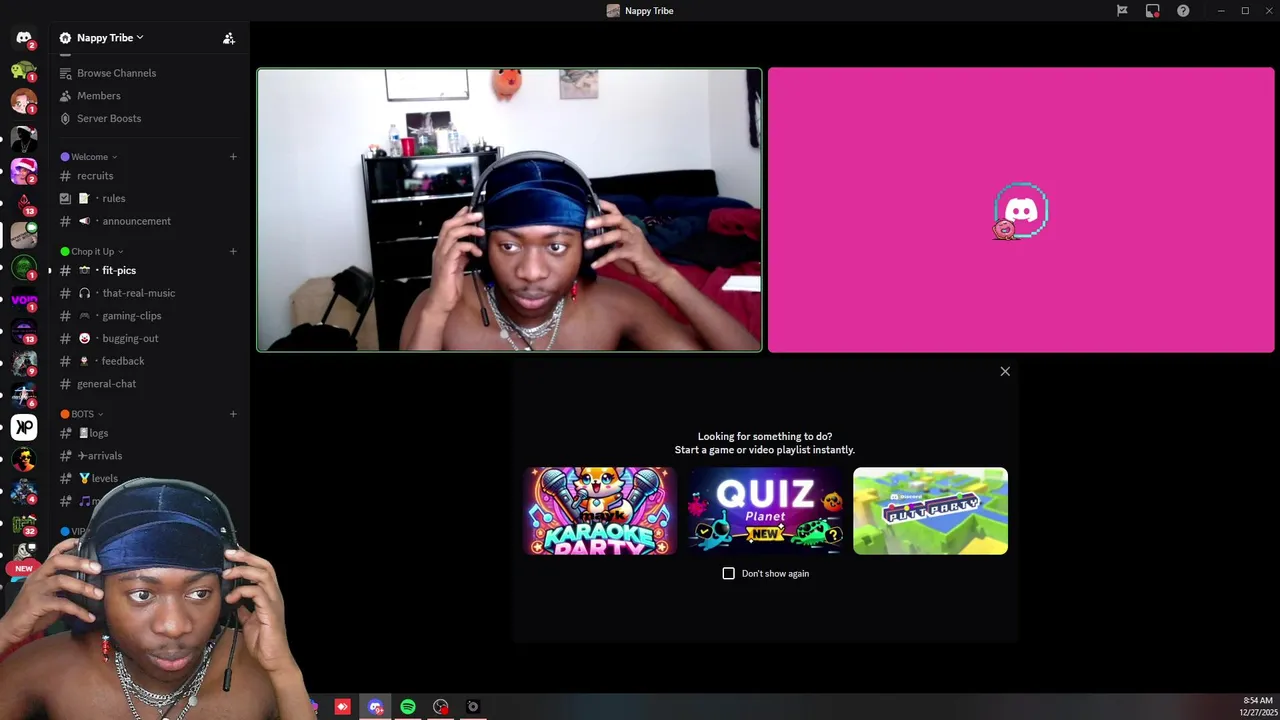This screenshot has width=1280, height=720.
Task: Open the green circular server icon
Action: pos(24,267)
